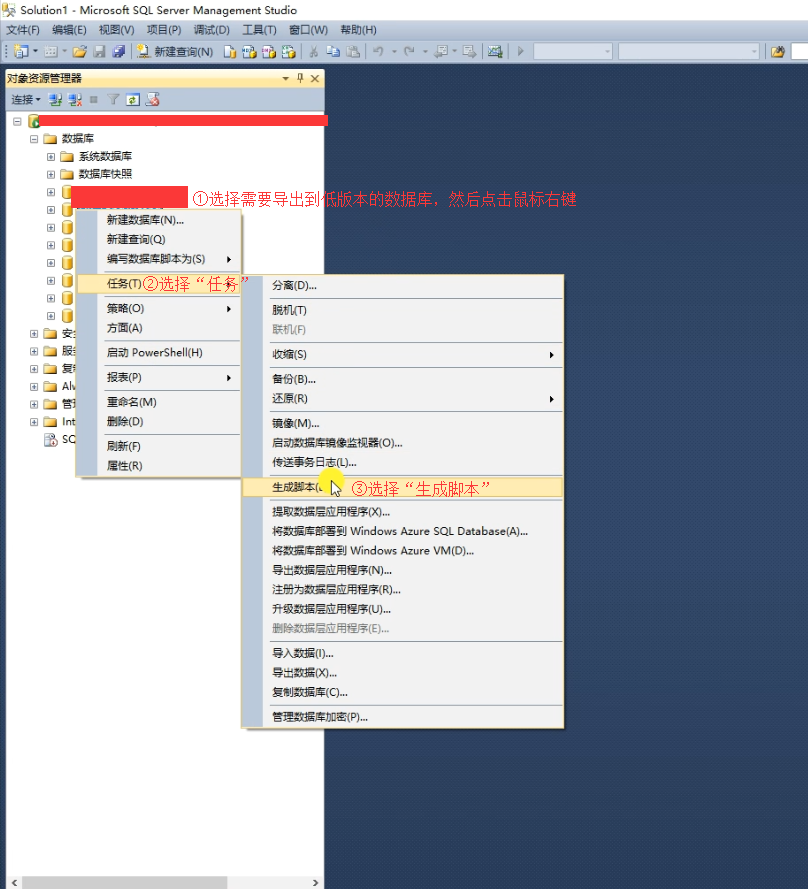Select 分离(D)... in the tasks submenu
This screenshot has height=889, width=808.
click(x=403, y=285)
